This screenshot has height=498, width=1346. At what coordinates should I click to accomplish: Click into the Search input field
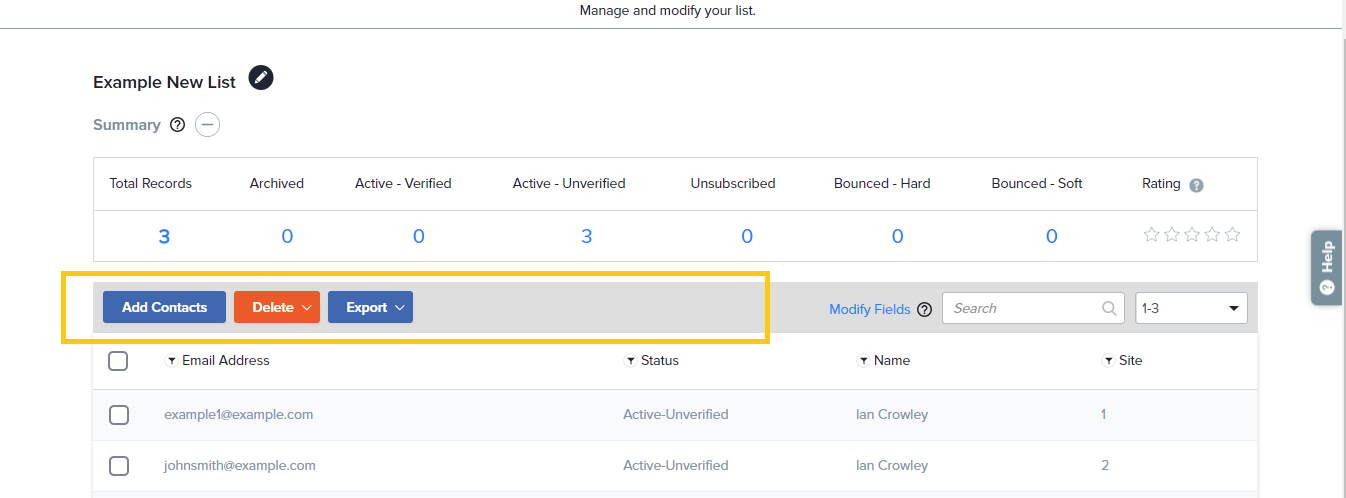pos(1020,308)
